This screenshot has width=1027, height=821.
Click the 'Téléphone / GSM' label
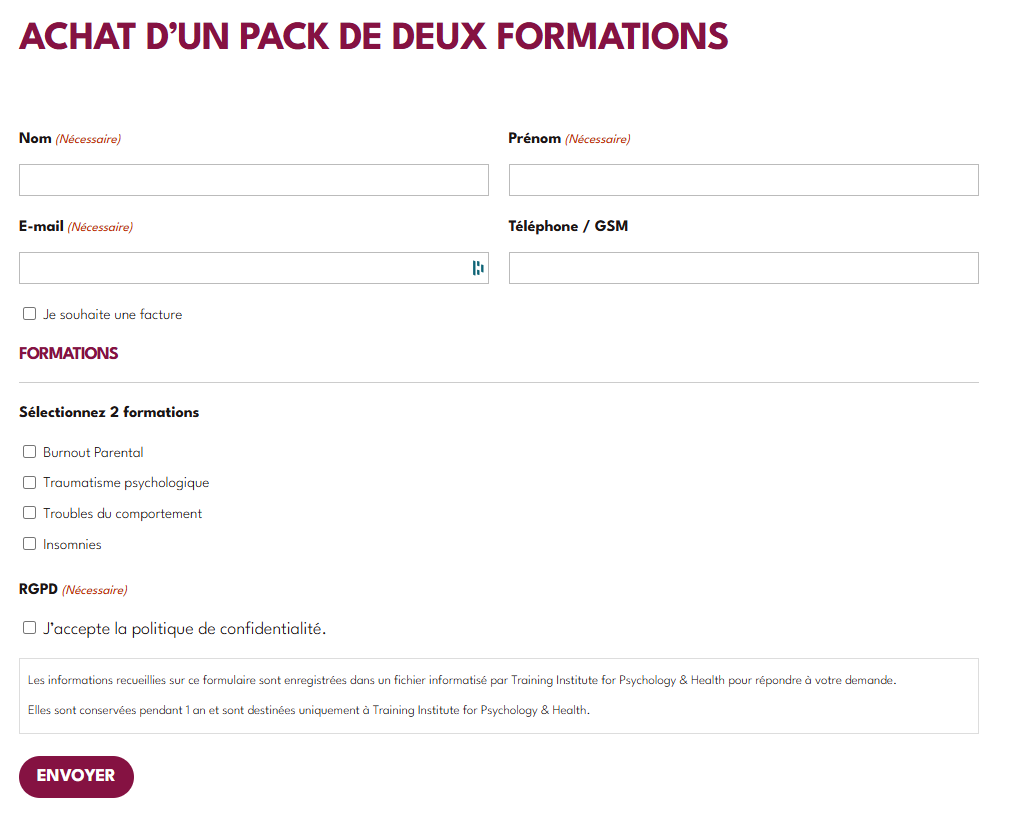(x=568, y=226)
